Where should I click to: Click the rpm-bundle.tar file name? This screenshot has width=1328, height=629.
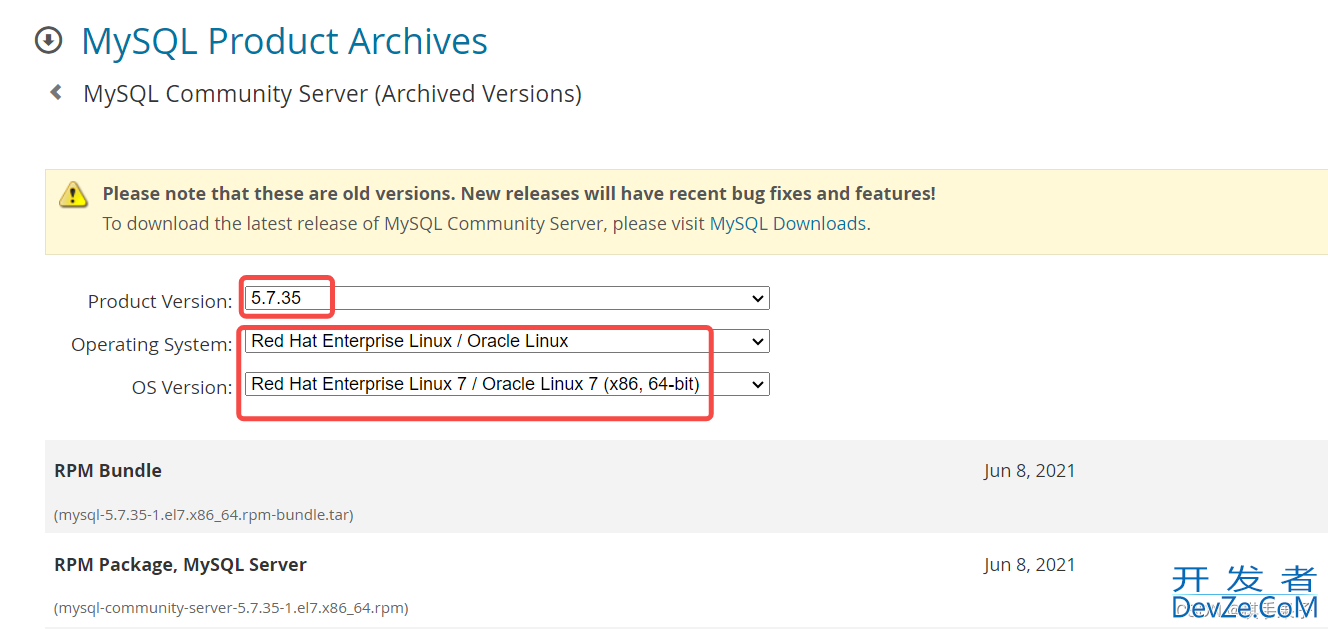(204, 515)
